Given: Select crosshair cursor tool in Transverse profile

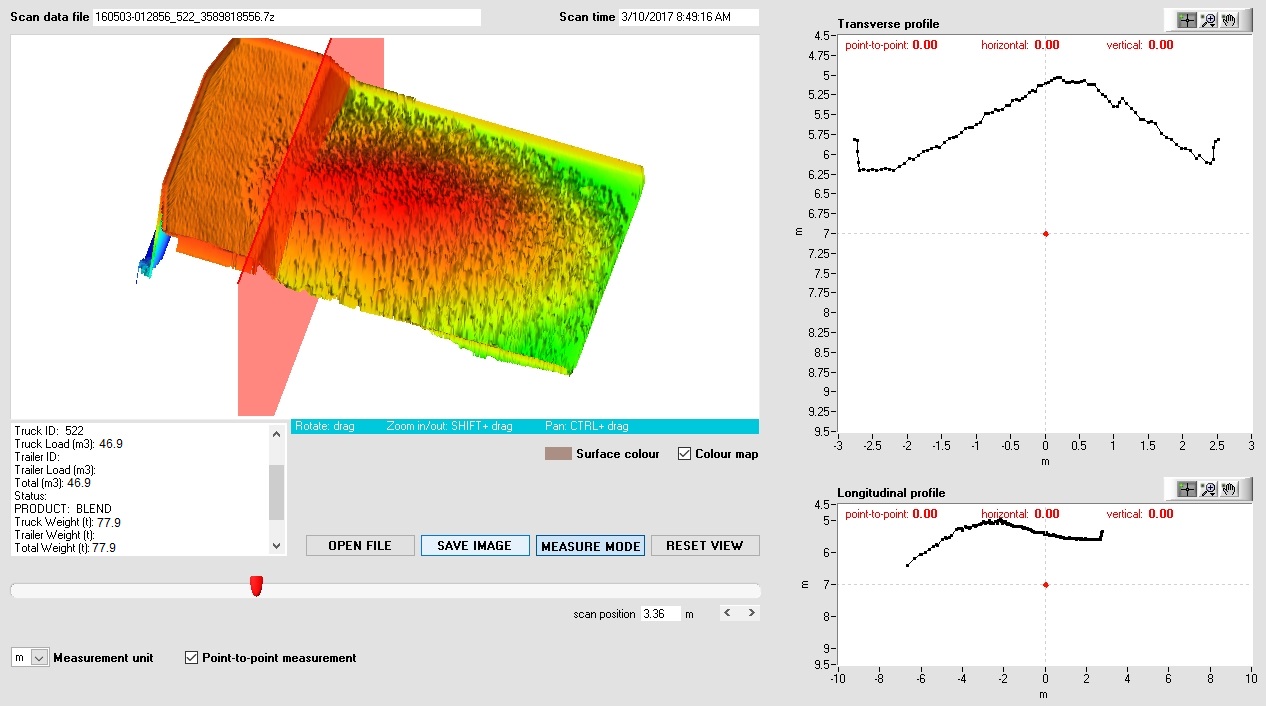Looking at the screenshot, I should coord(1187,20).
